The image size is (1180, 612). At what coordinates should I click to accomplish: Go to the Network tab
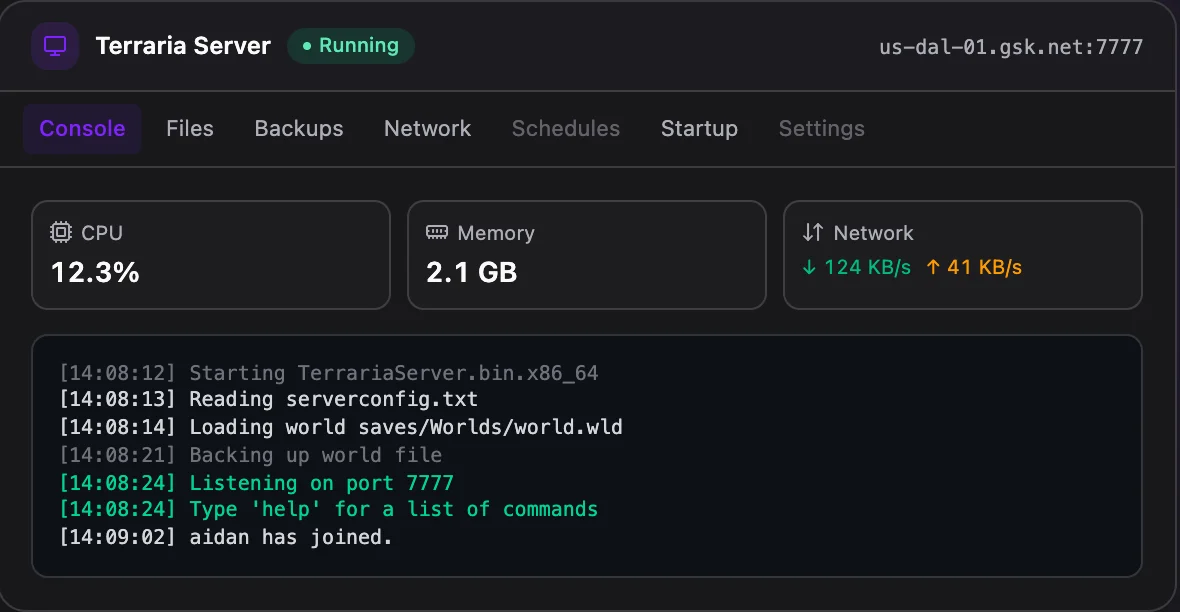(x=427, y=129)
